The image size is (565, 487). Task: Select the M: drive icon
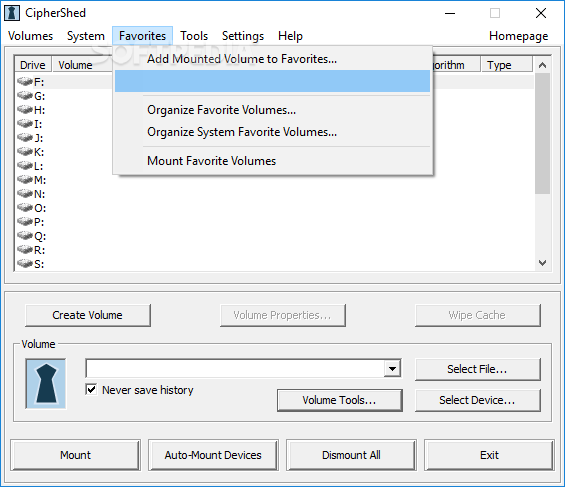pos(25,180)
